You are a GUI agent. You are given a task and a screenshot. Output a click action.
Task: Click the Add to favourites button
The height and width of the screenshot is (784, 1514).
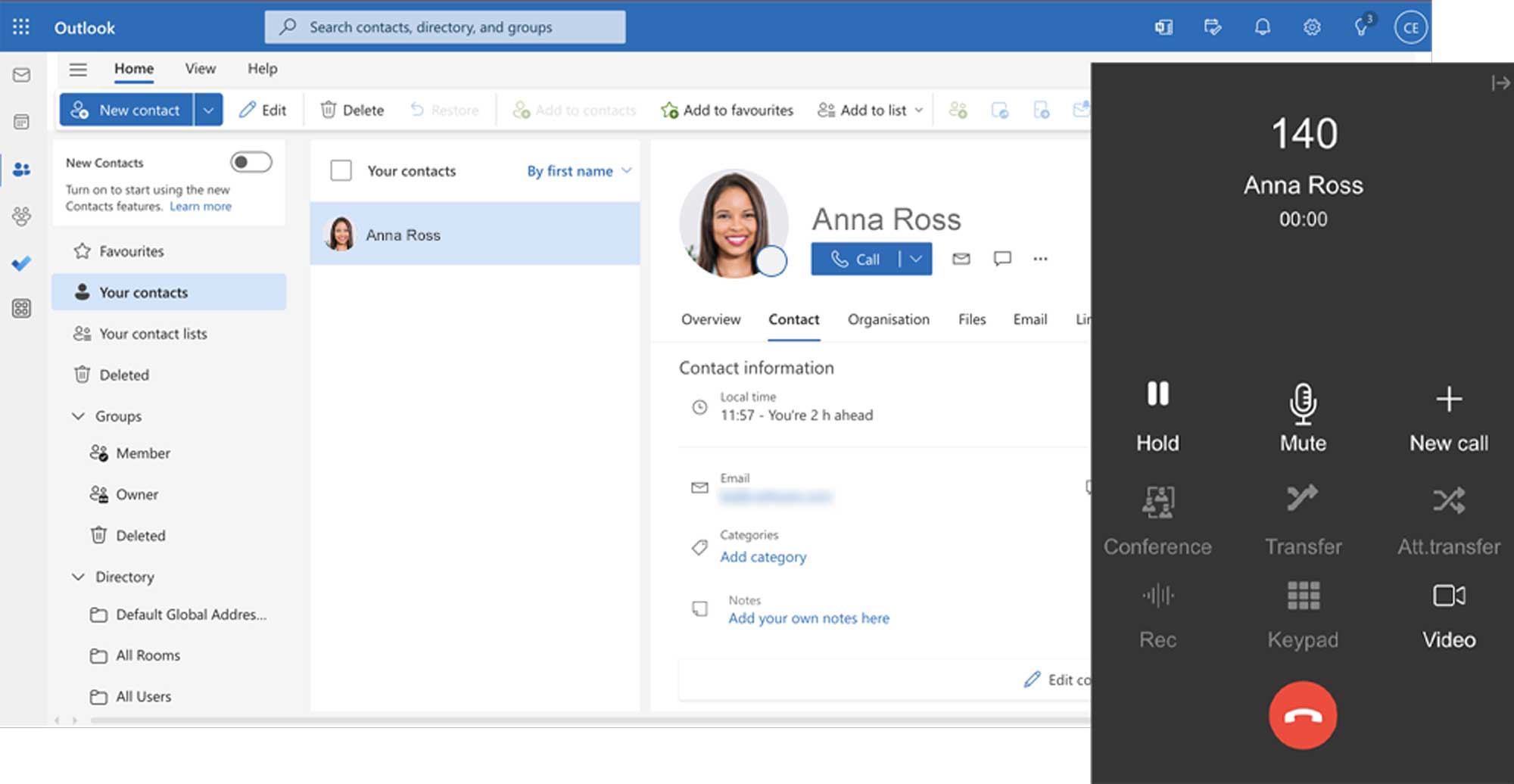pyautogui.click(x=727, y=110)
